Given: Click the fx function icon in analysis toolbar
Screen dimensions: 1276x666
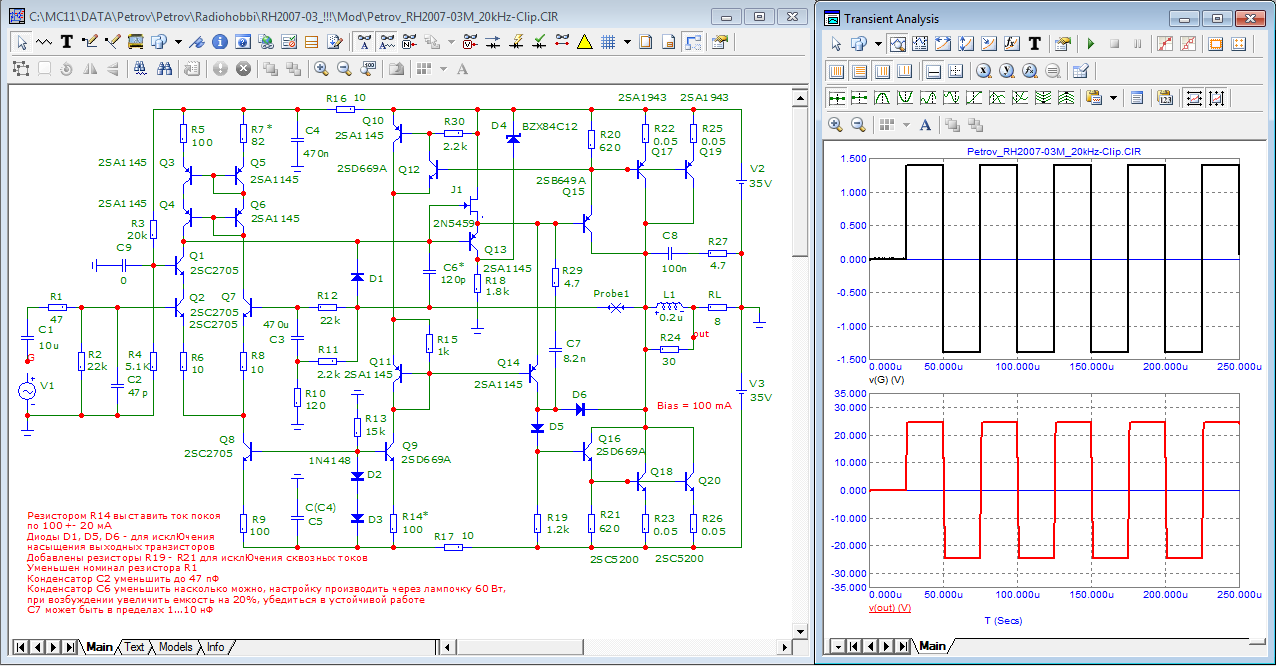Looking at the screenshot, I should (x=1011, y=44).
